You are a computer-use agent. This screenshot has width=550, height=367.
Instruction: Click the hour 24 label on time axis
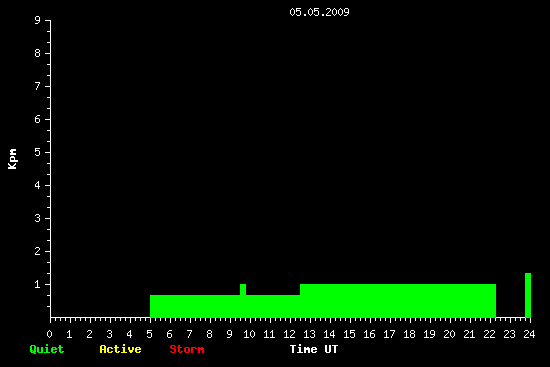529,334
